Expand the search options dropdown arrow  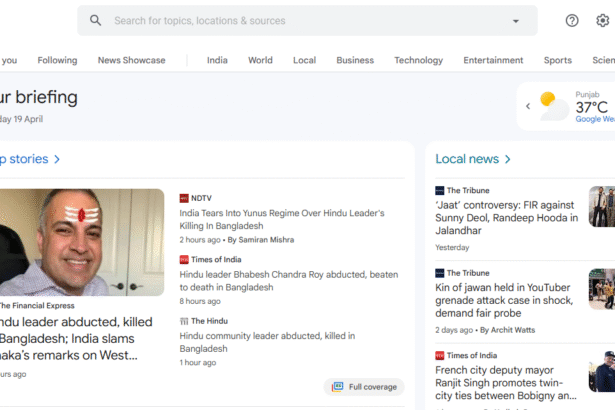[516, 21]
